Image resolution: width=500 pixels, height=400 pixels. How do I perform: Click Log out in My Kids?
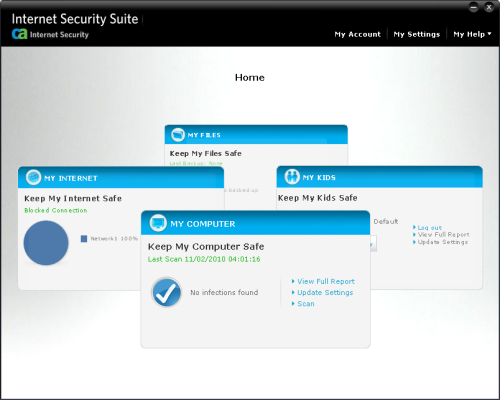tap(430, 228)
